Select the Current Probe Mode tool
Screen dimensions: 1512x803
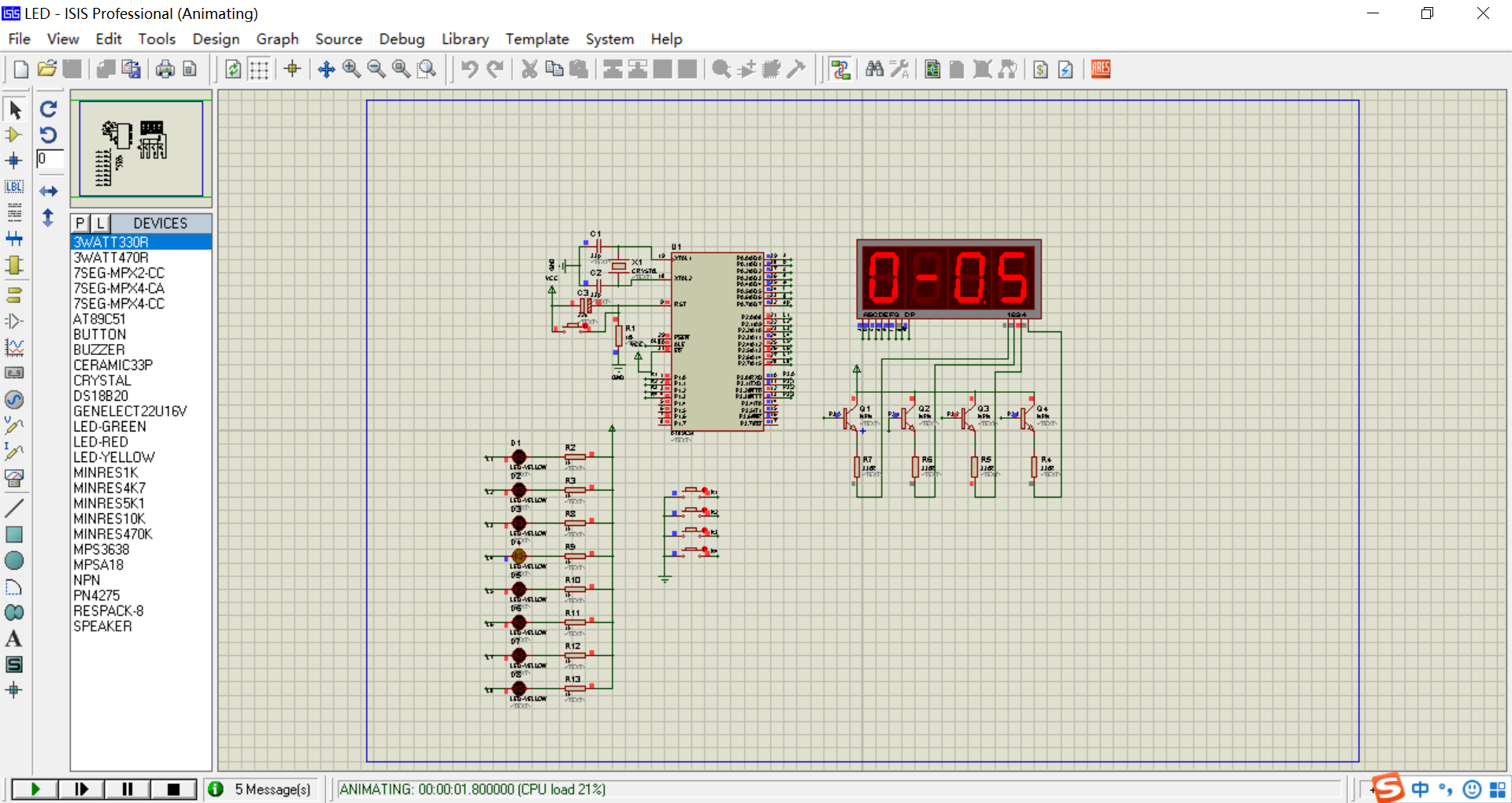pyautogui.click(x=14, y=451)
